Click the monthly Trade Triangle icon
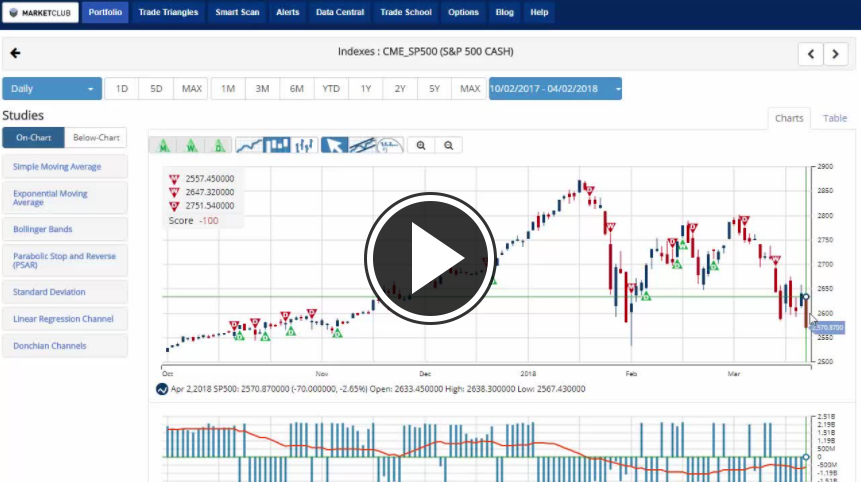 coord(163,145)
